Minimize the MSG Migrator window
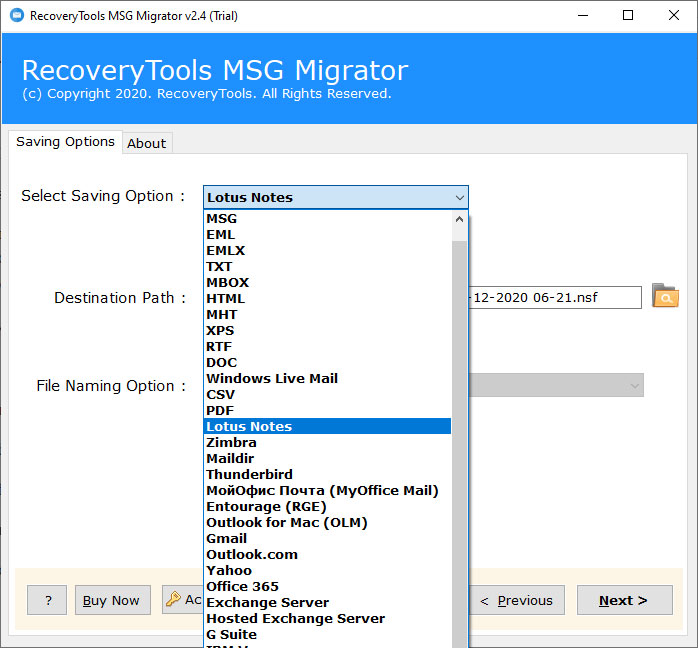The image size is (698, 648). [583, 16]
